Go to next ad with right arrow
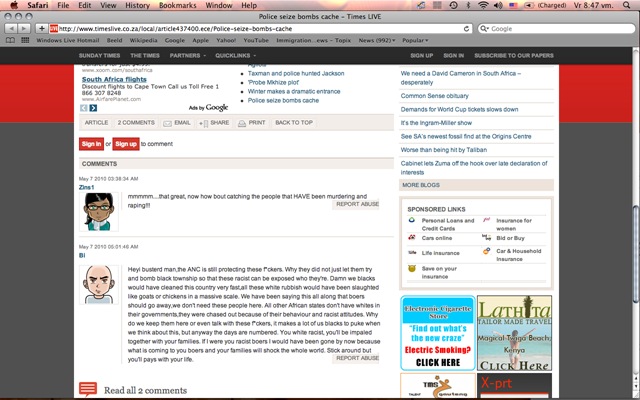The height and width of the screenshot is (400, 640). [x=93, y=108]
